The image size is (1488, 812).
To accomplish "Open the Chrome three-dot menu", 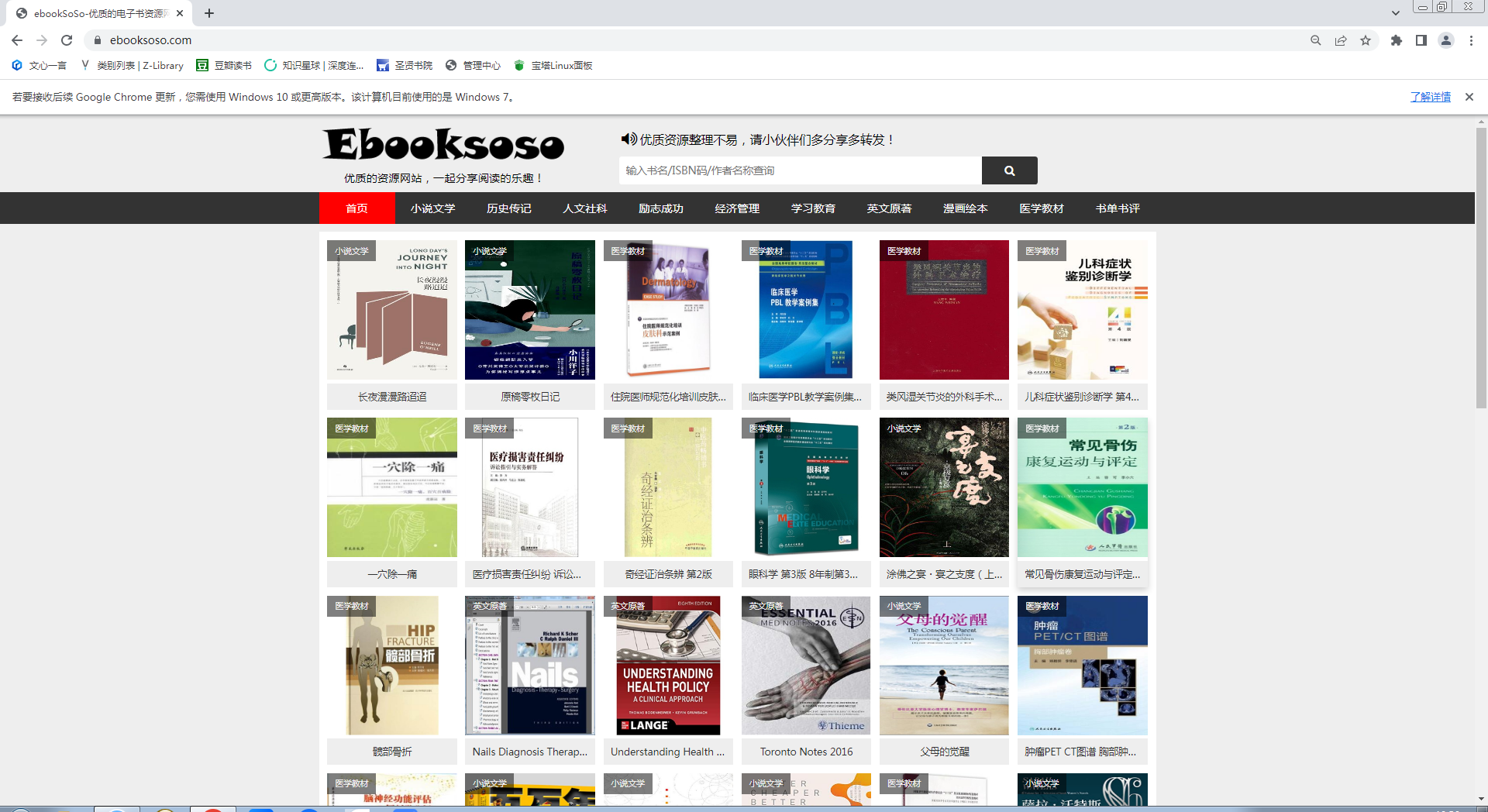I will pyautogui.click(x=1471, y=40).
